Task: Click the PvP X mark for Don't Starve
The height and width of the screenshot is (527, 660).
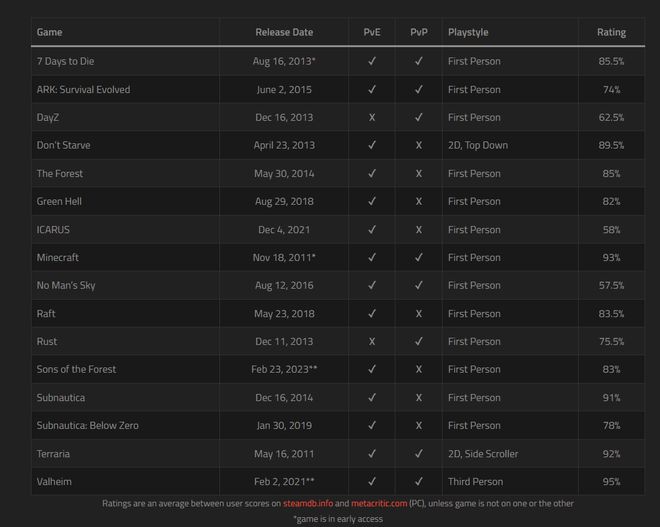Action: coord(418,145)
